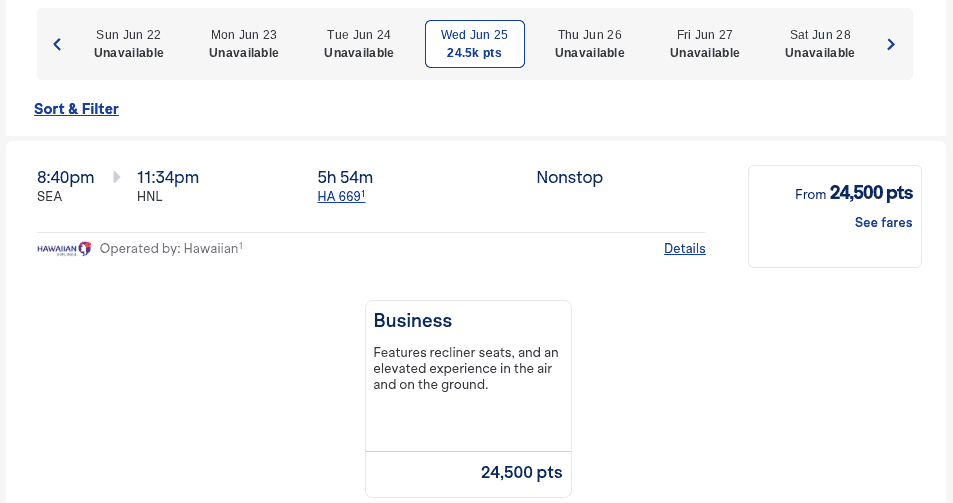Screen dimensions: 953x503
Task: Click the next dates right arrow
Action: pyautogui.click(x=891, y=44)
